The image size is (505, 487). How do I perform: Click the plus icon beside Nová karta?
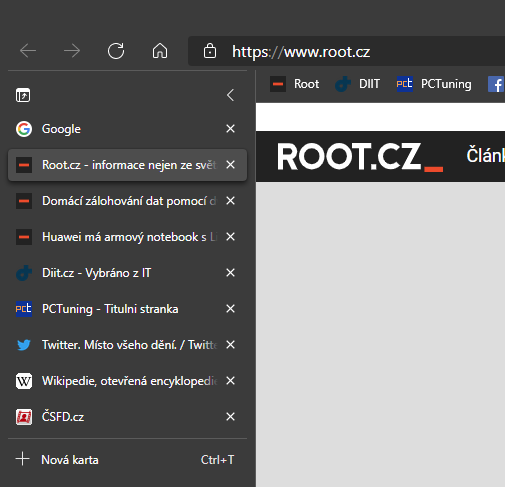pyautogui.click(x=23, y=459)
